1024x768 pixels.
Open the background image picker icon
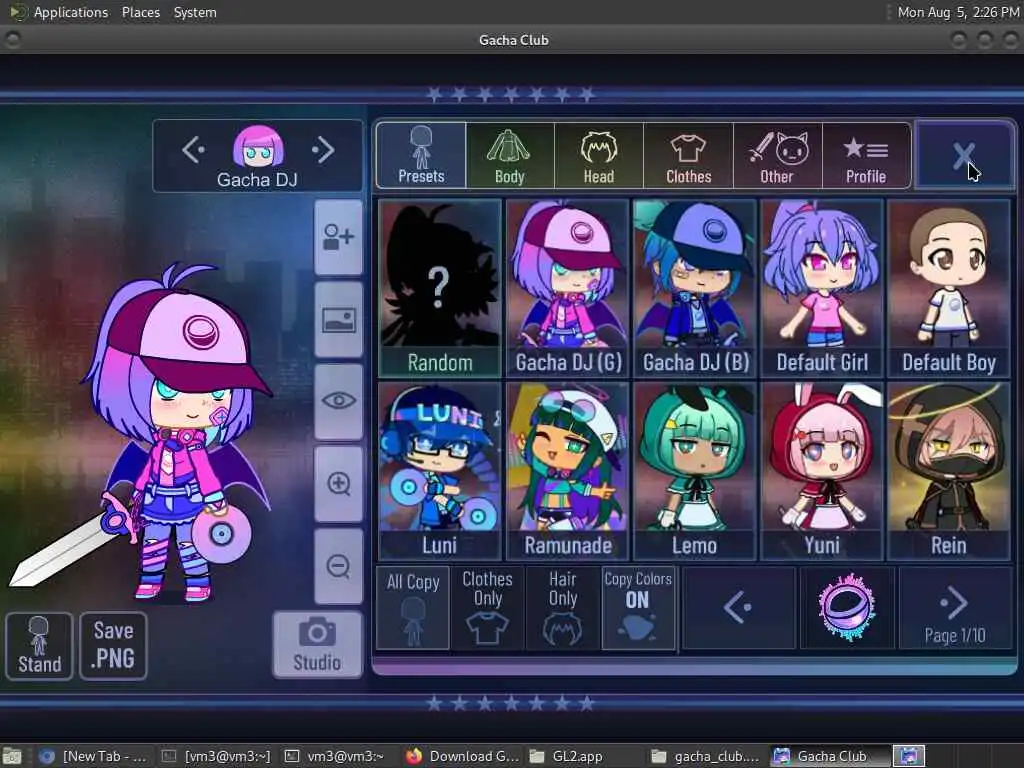coord(338,320)
